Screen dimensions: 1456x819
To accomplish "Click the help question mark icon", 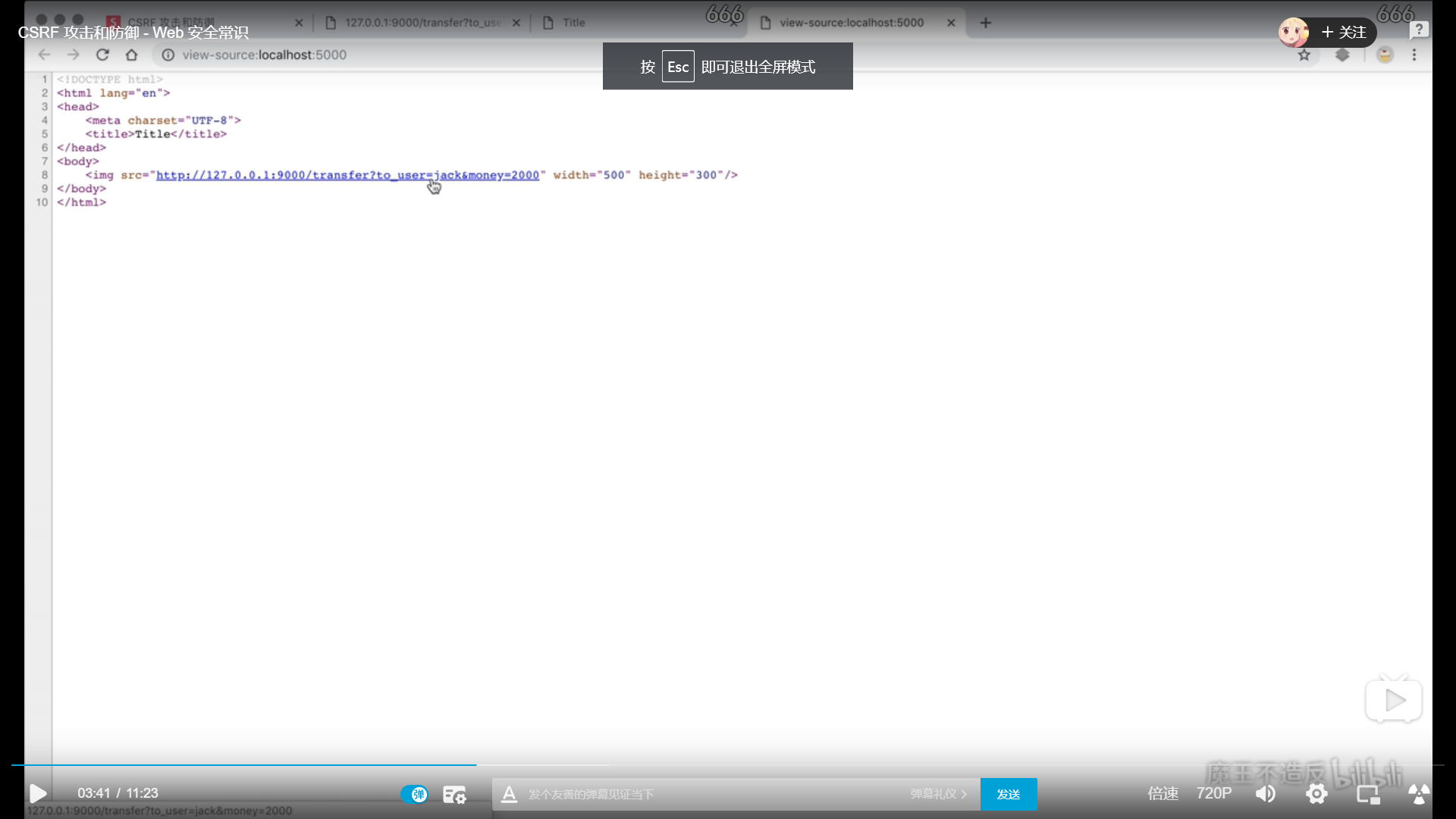I will tap(1419, 30).
